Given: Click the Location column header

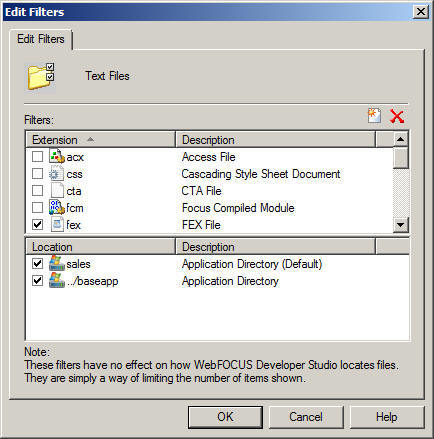Looking at the screenshot, I should pos(100,247).
